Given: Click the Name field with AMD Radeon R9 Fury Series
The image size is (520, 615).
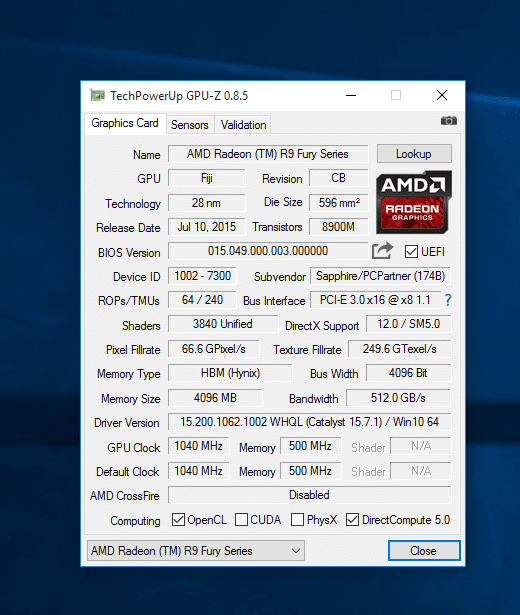Looking at the screenshot, I should [x=268, y=154].
